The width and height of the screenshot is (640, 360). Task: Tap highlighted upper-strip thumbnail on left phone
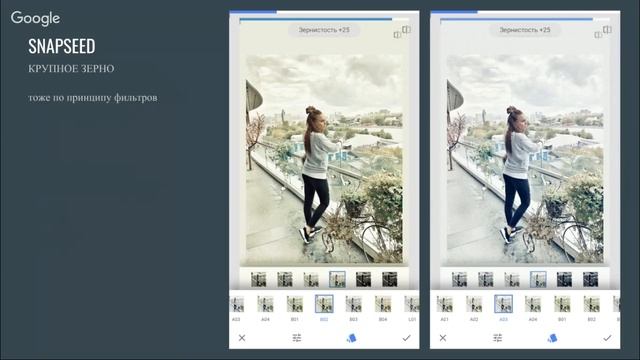[x=337, y=279]
